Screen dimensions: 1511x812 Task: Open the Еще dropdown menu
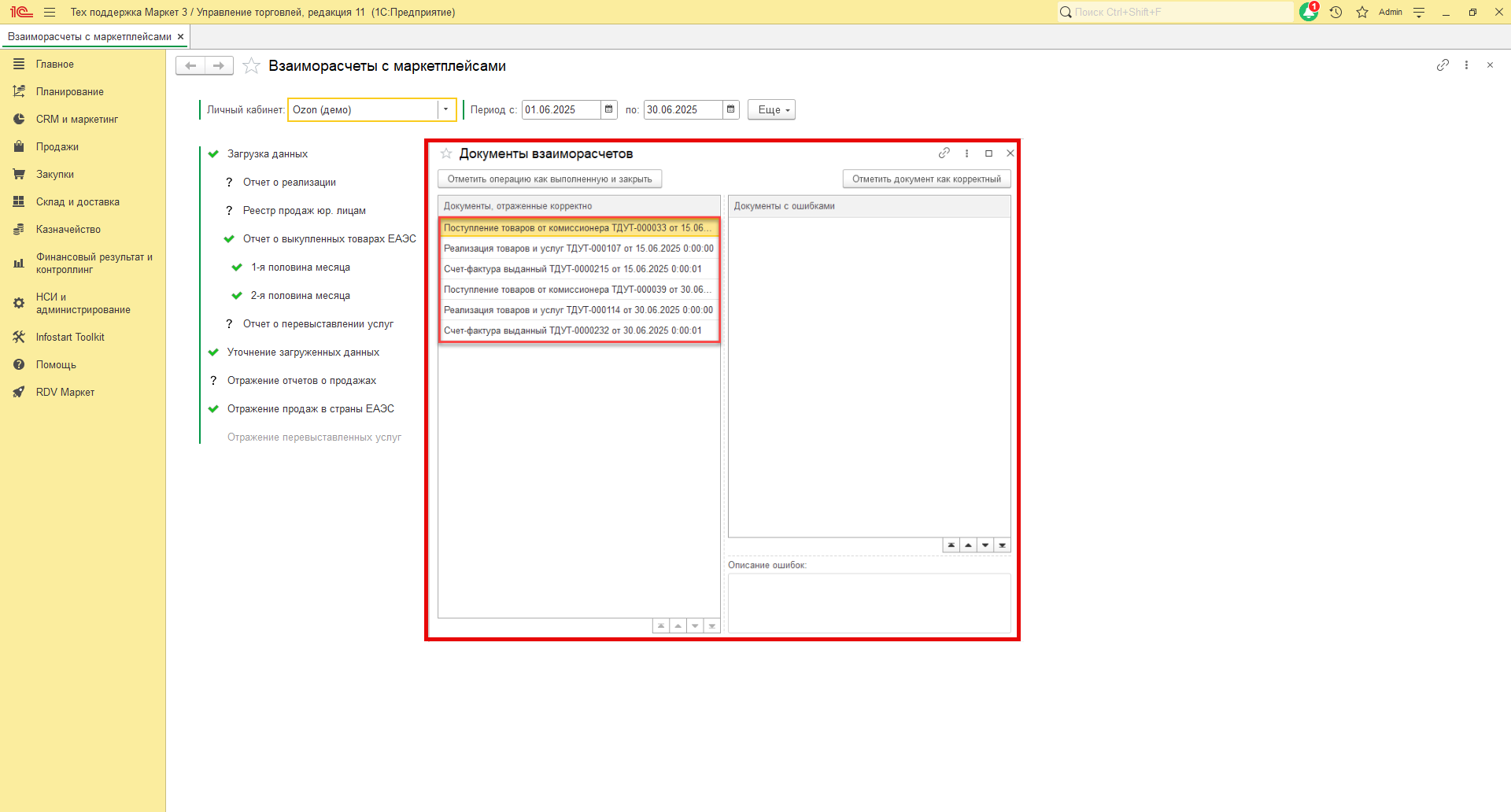coord(771,110)
